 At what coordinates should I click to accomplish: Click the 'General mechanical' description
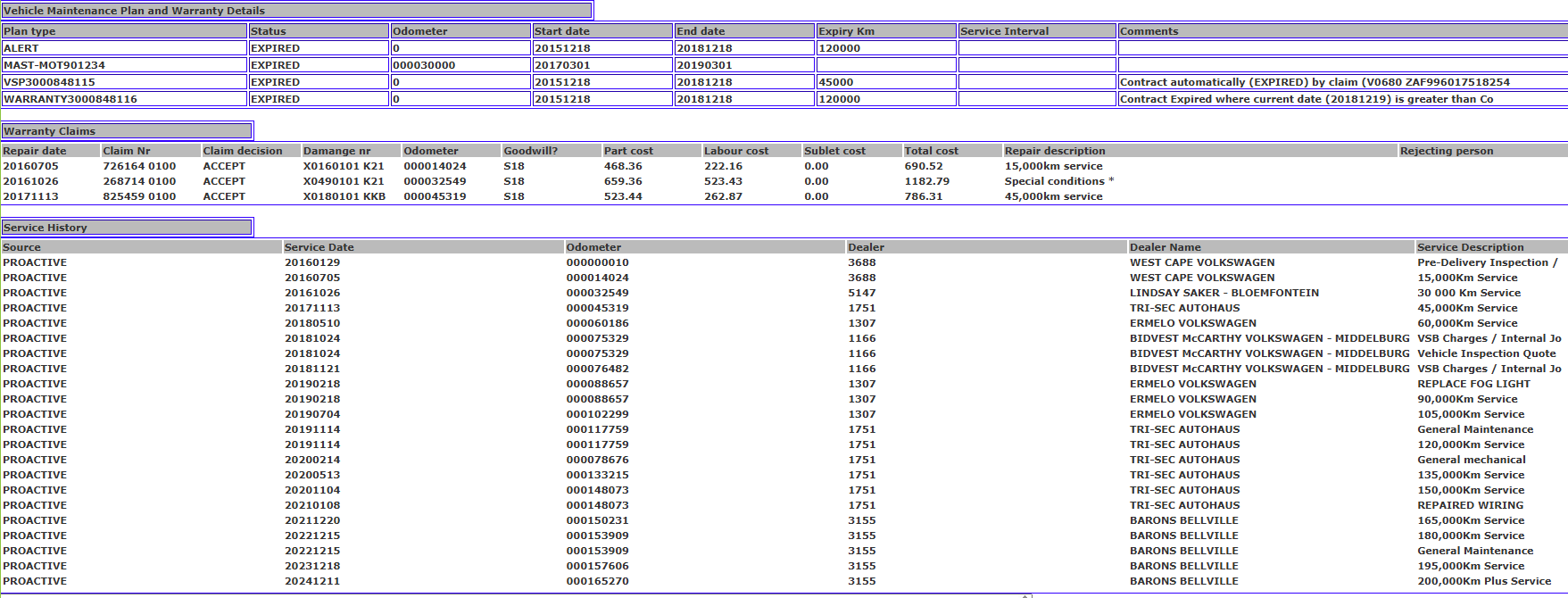tap(1472, 460)
